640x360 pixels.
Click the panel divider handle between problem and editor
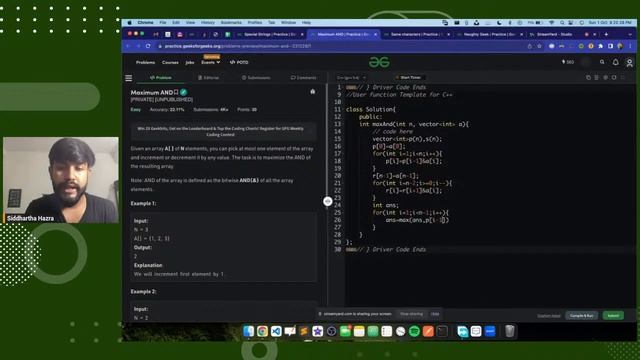[x=328, y=201]
